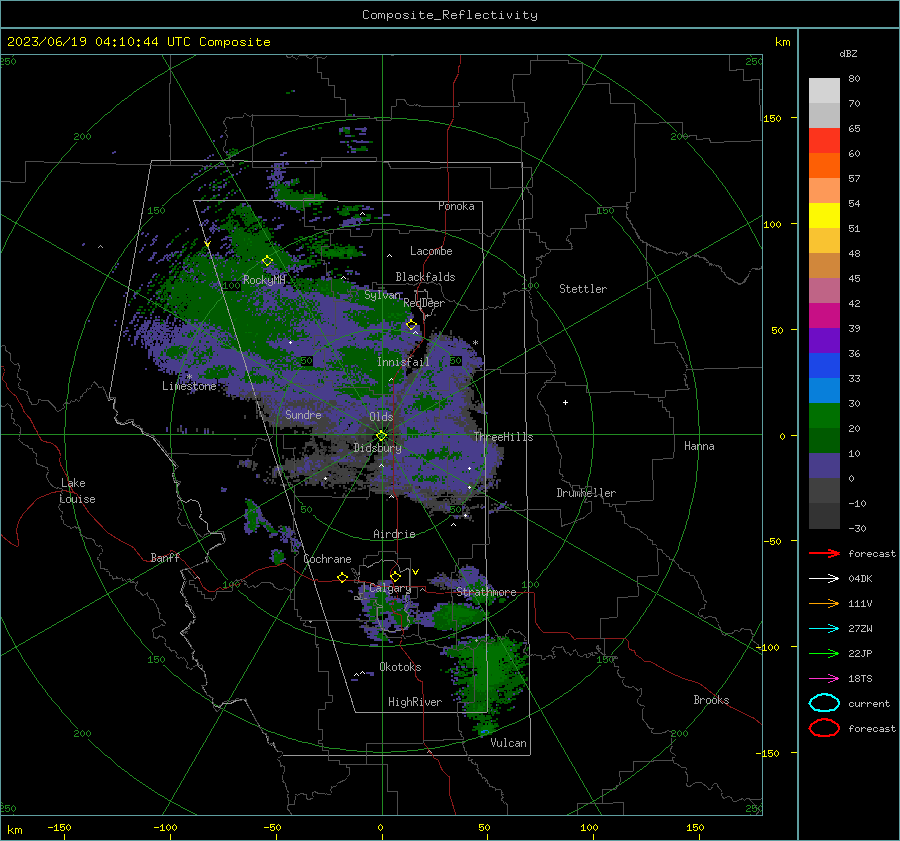Click the white plus marker west of Hanna
900x841 pixels.
pyautogui.click(x=565, y=402)
